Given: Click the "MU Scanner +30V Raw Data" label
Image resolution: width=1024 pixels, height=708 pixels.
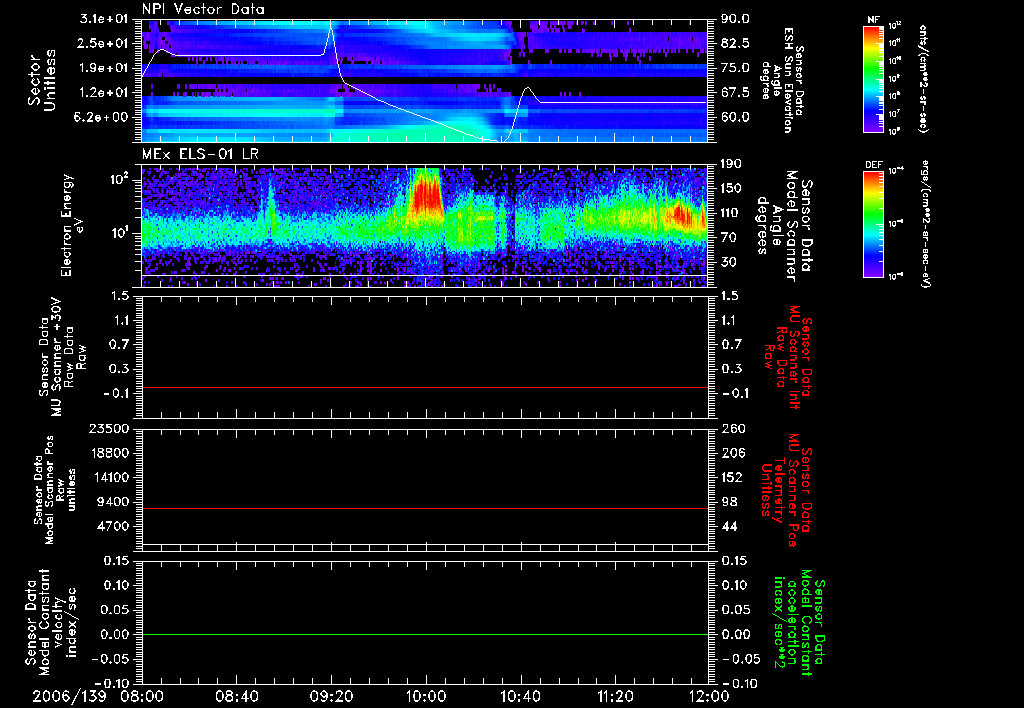Looking at the screenshot, I should click(63, 357).
